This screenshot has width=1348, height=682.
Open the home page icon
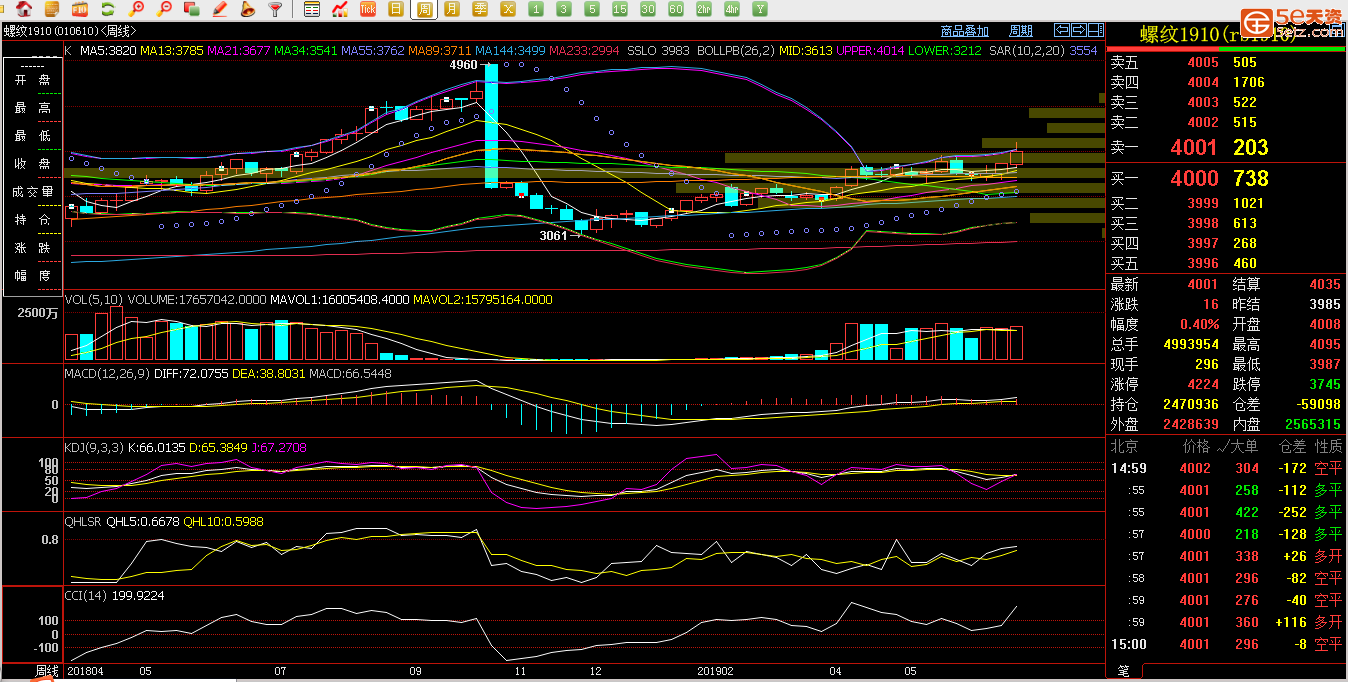(24, 9)
